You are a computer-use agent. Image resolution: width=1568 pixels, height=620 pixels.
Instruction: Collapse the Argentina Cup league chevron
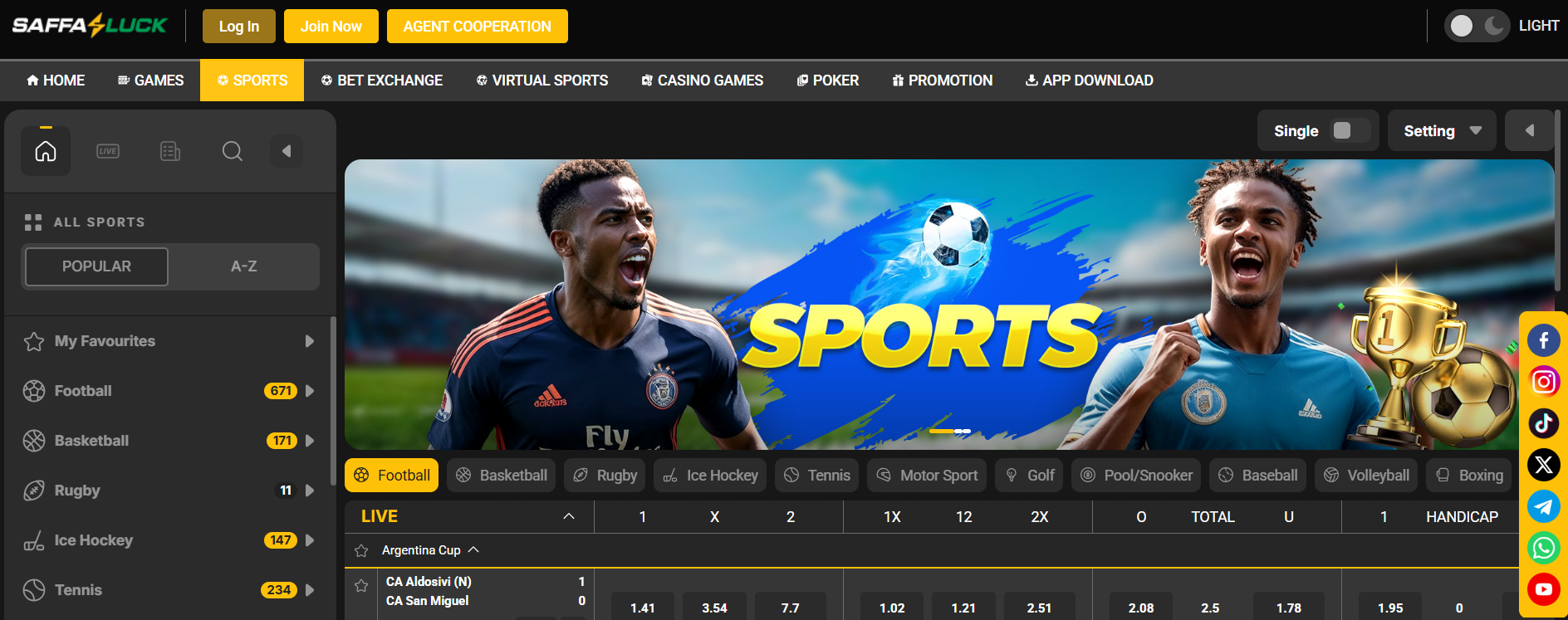(x=473, y=549)
